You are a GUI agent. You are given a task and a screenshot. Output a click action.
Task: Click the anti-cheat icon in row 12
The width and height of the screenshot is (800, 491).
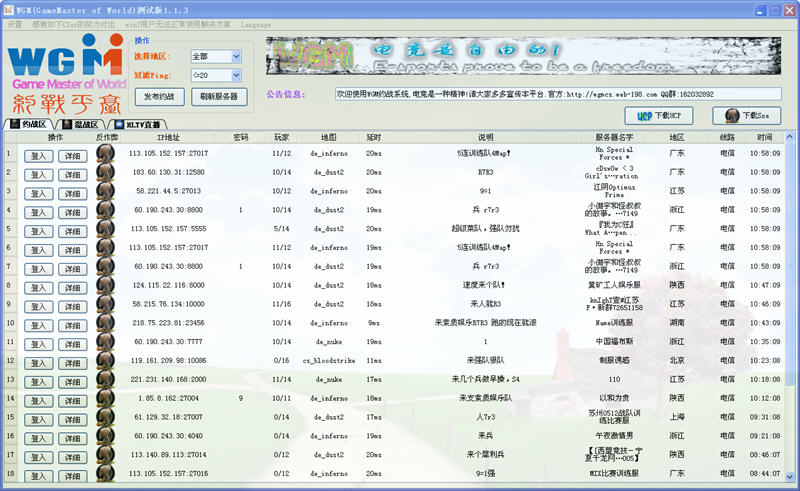106,361
